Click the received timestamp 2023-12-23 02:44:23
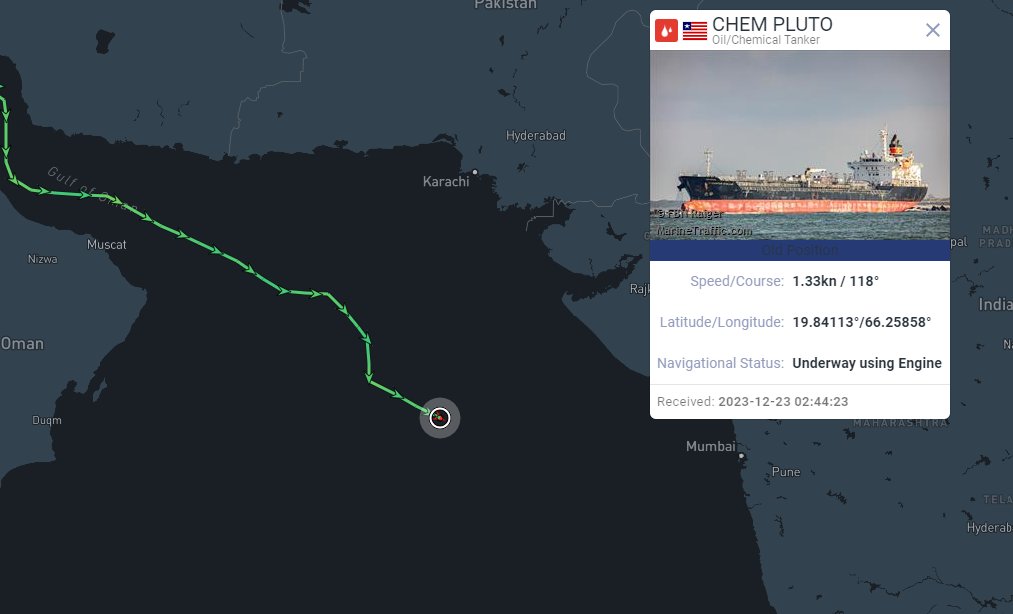Image resolution: width=1013 pixels, height=614 pixels. pos(783,401)
